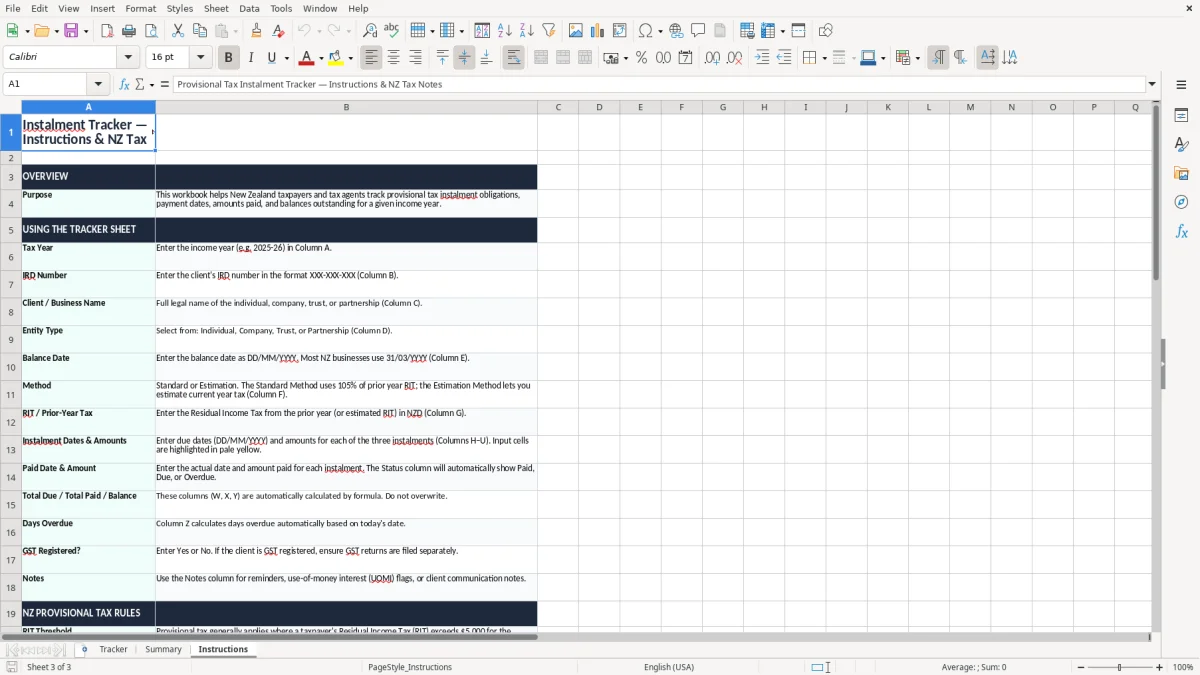This screenshot has height=675, width=1200.
Task: Toggle Align Right
Action: pyautogui.click(x=415, y=58)
